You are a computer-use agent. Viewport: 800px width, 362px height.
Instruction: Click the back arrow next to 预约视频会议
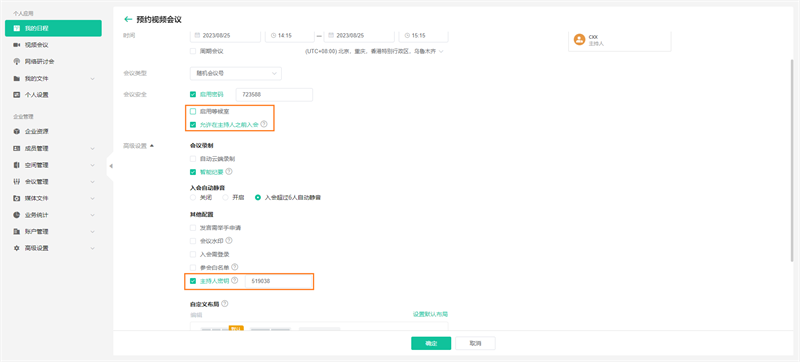pos(128,19)
